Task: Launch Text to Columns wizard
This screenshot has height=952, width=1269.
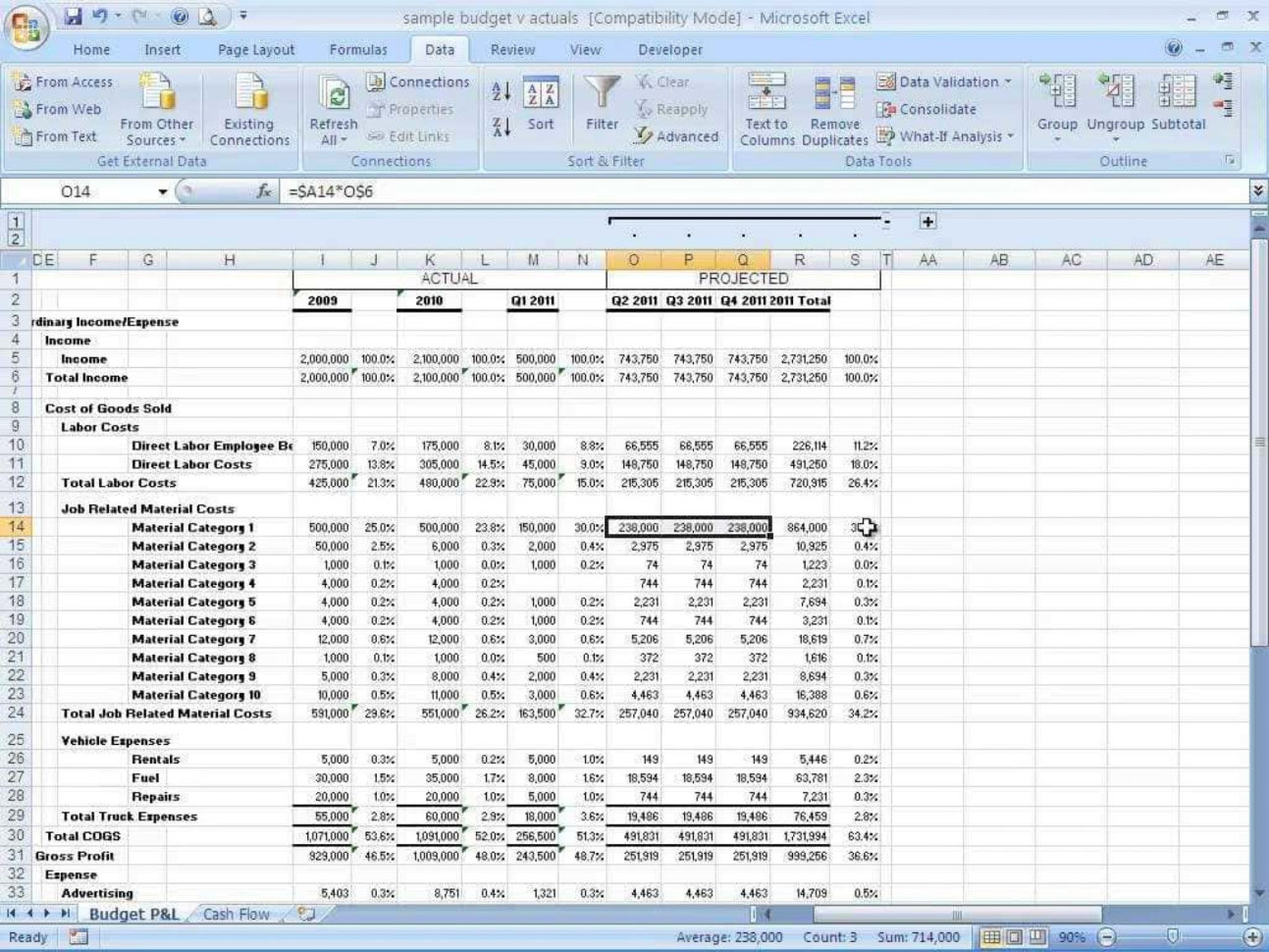Action: (766, 109)
